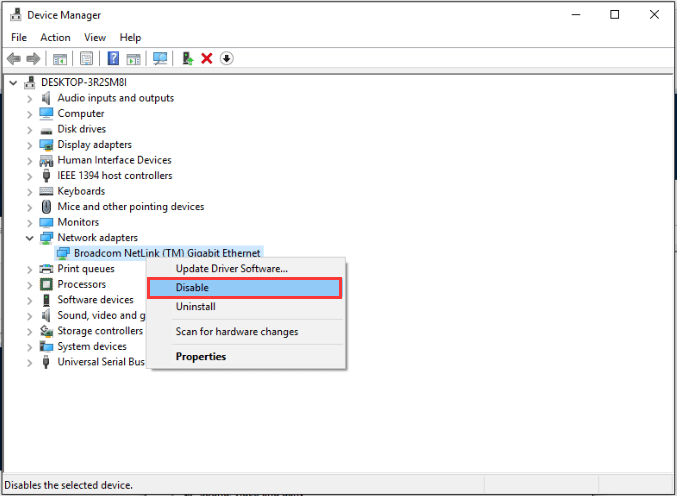Select Broadcom NetLink Gigabit Ethernet device
This screenshot has width=677, height=496.
tap(166, 253)
